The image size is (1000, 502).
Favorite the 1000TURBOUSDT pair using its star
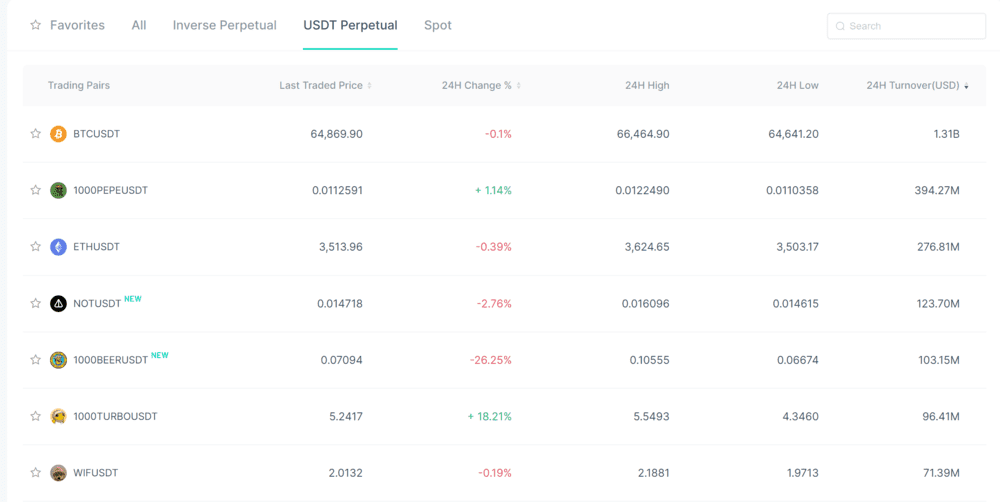(36, 416)
